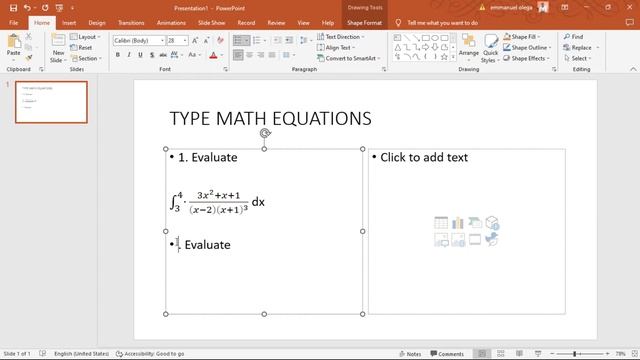
Task: Open the Layout dropdown
Action: point(85,37)
